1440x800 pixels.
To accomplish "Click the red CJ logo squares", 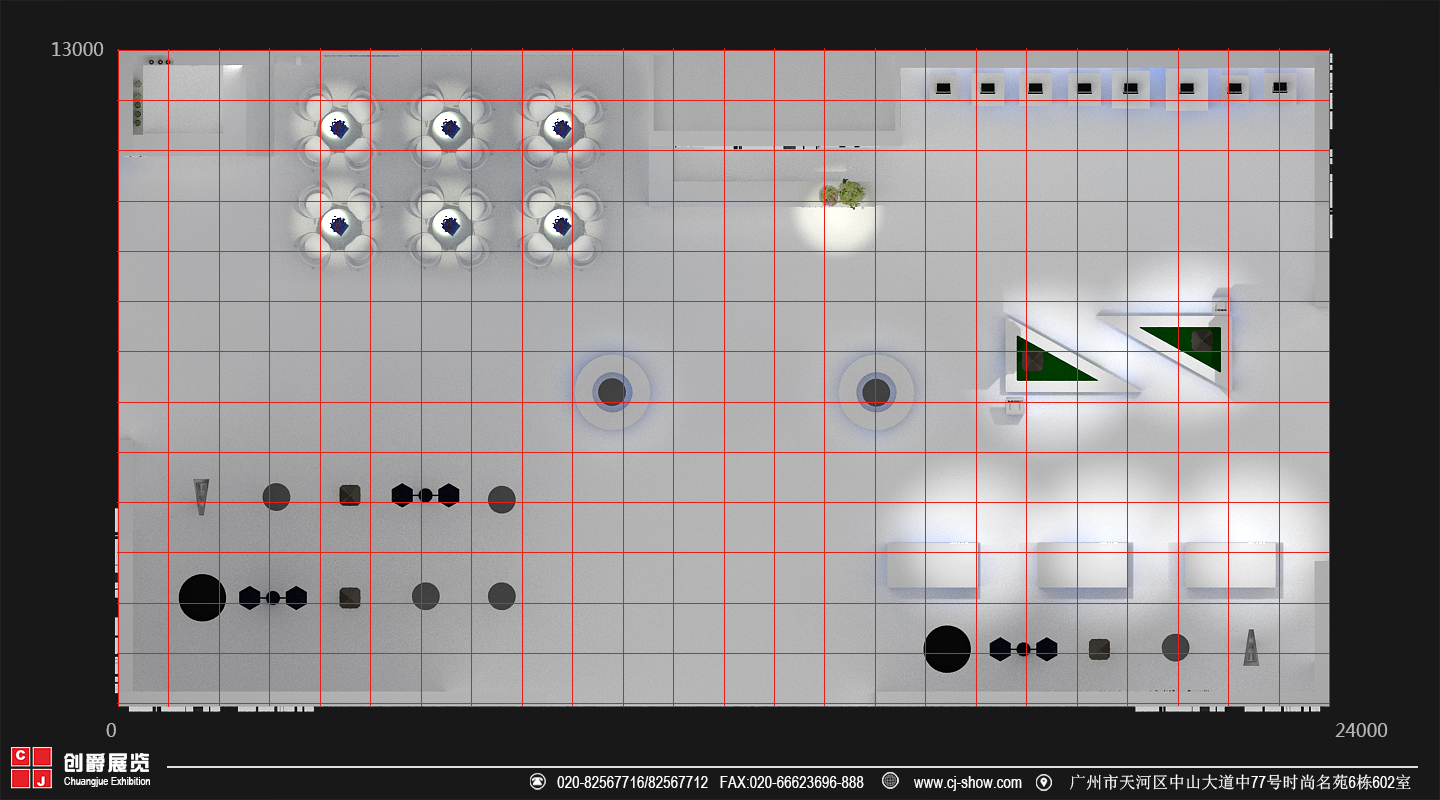I will (31, 767).
